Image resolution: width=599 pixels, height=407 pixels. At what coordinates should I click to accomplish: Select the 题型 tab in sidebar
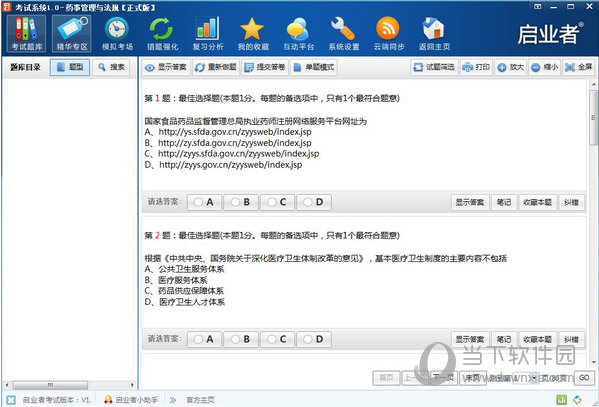(x=70, y=67)
